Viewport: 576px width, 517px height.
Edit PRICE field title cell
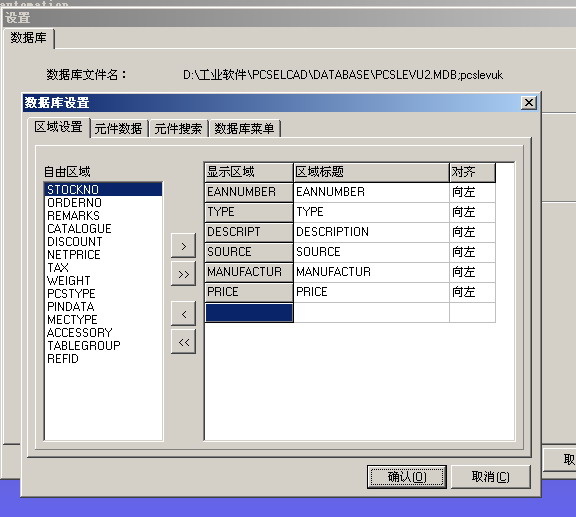click(x=371, y=292)
